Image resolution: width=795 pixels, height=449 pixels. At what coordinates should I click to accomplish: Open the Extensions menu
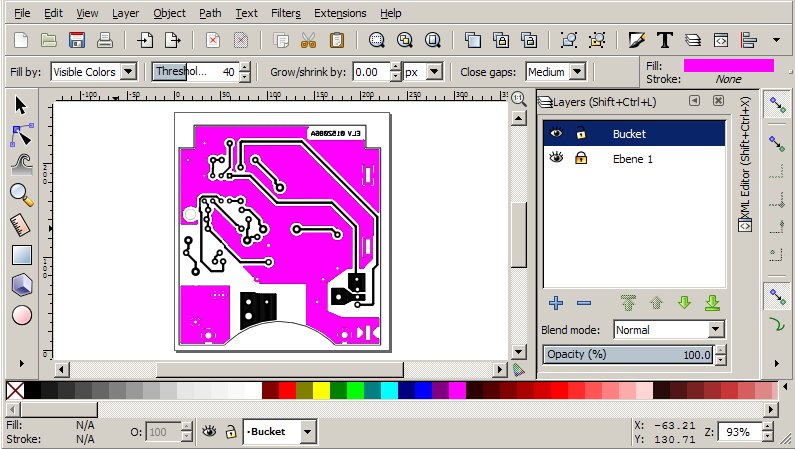[x=340, y=13]
